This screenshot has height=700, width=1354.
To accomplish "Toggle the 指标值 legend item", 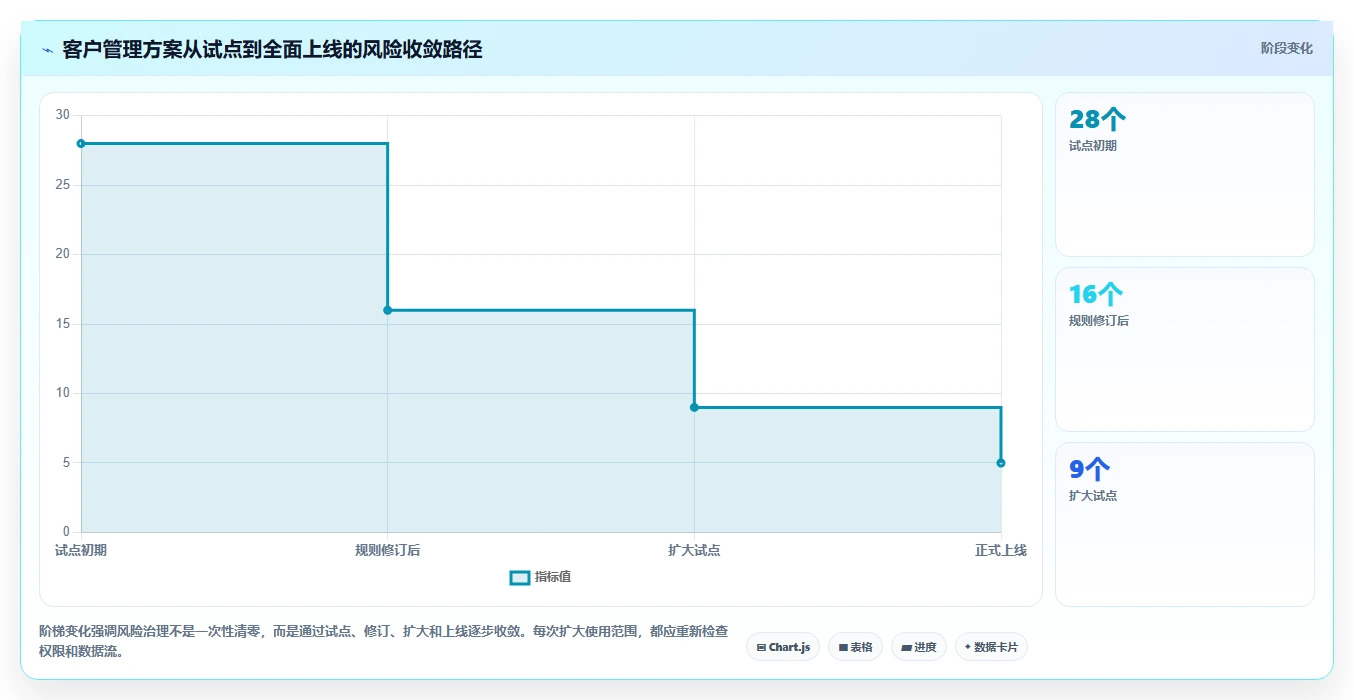I will coord(541,577).
